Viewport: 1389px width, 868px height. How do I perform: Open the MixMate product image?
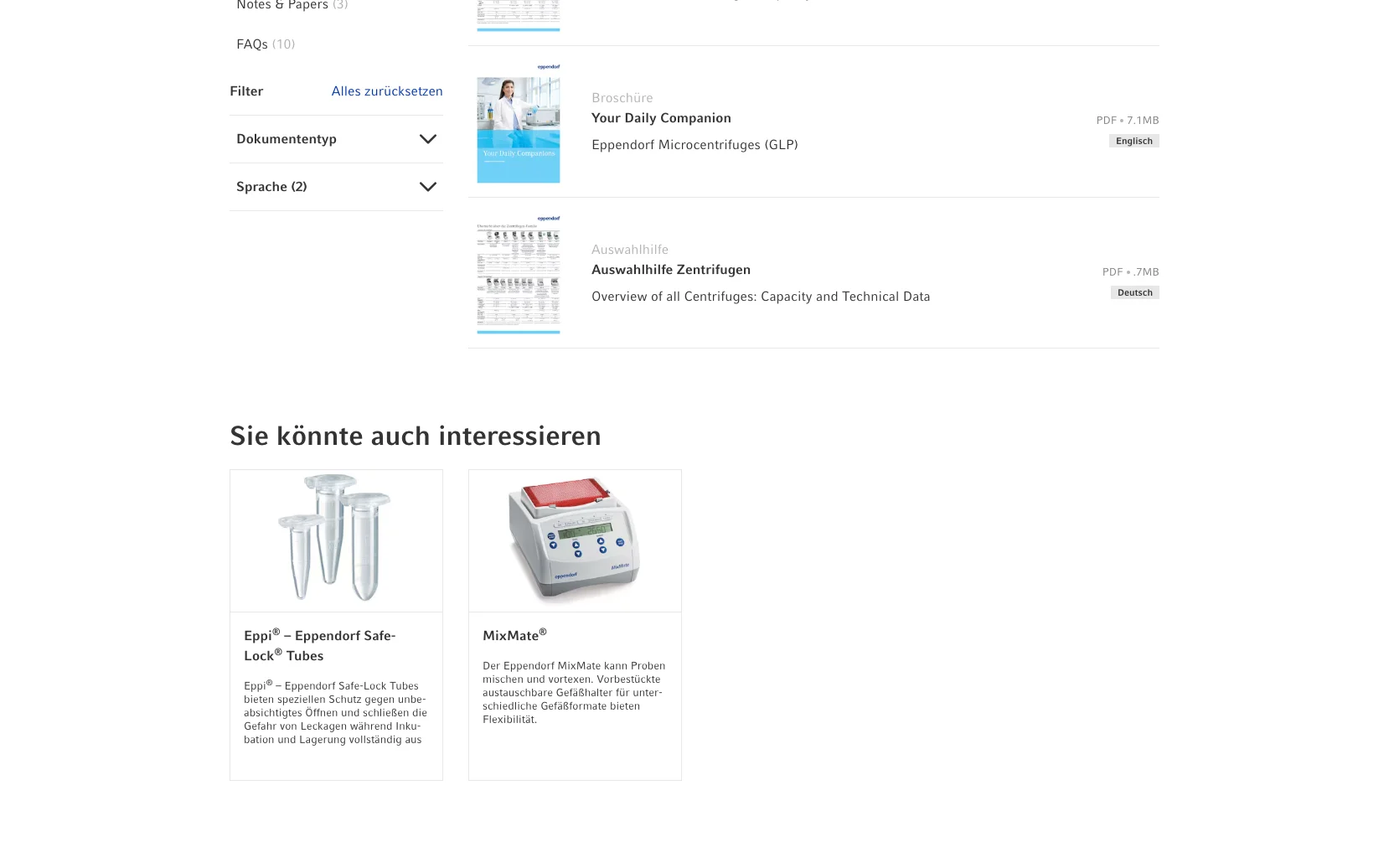pyautogui.click(x=575, y=540)
